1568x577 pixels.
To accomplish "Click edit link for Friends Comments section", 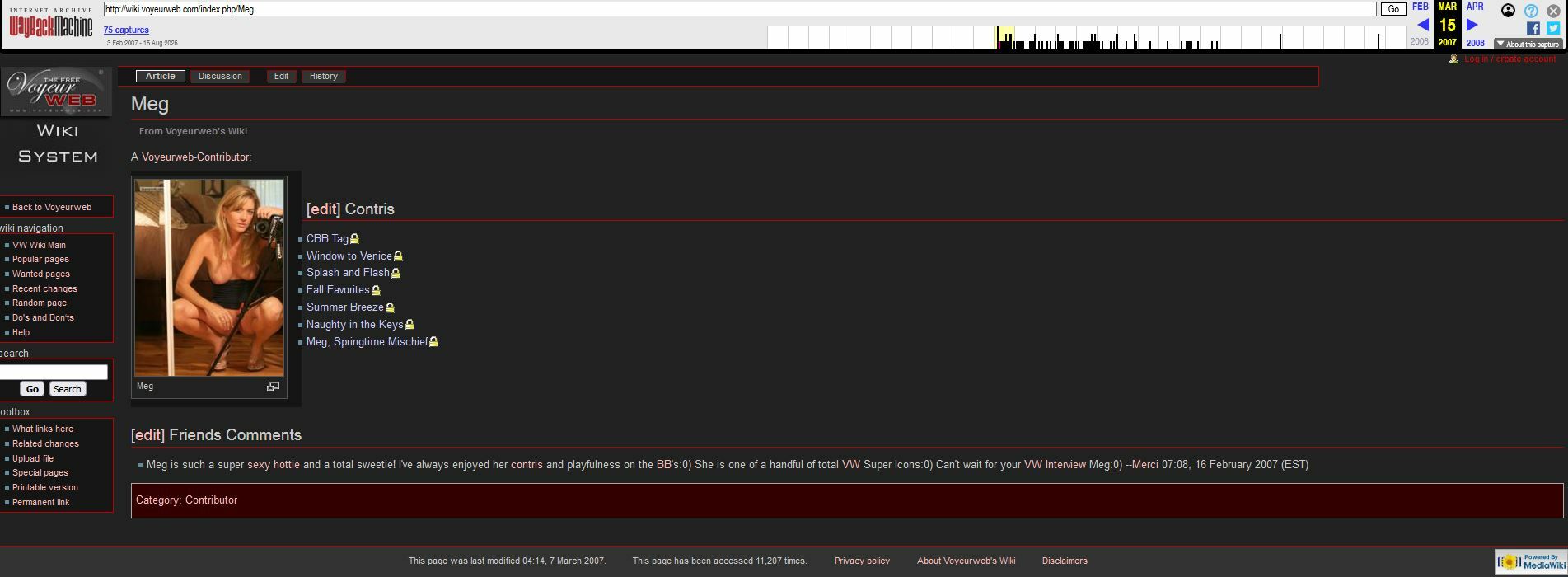I will click(x=147, y=435).
